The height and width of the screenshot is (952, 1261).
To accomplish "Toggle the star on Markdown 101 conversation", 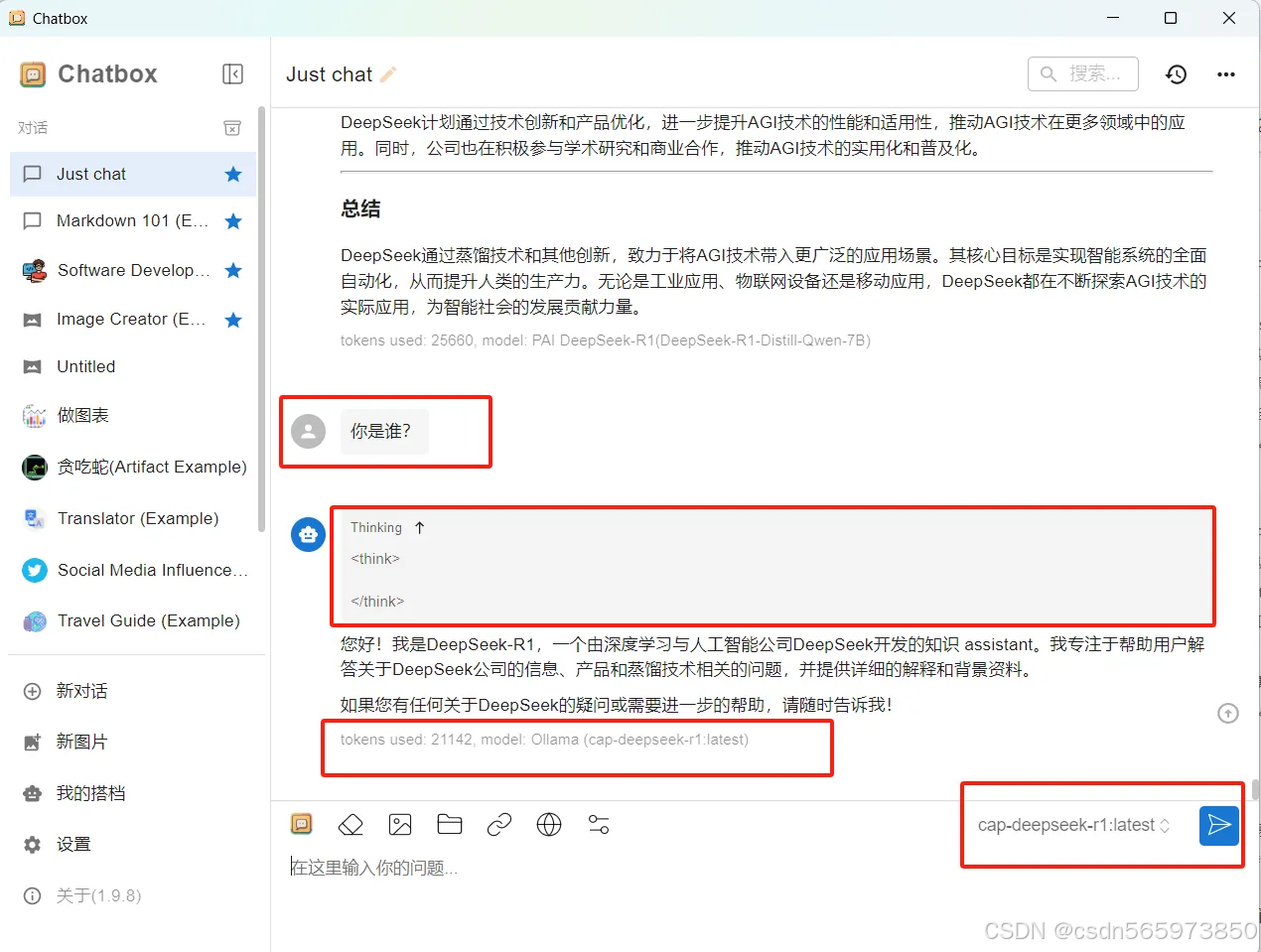I will pyautogui.click(x=232, y=220).
